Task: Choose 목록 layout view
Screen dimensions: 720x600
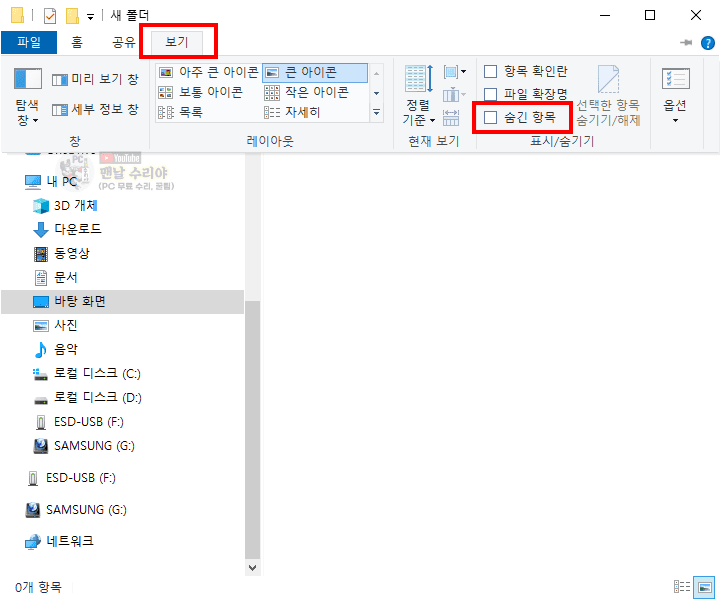Action: [180, 112]
